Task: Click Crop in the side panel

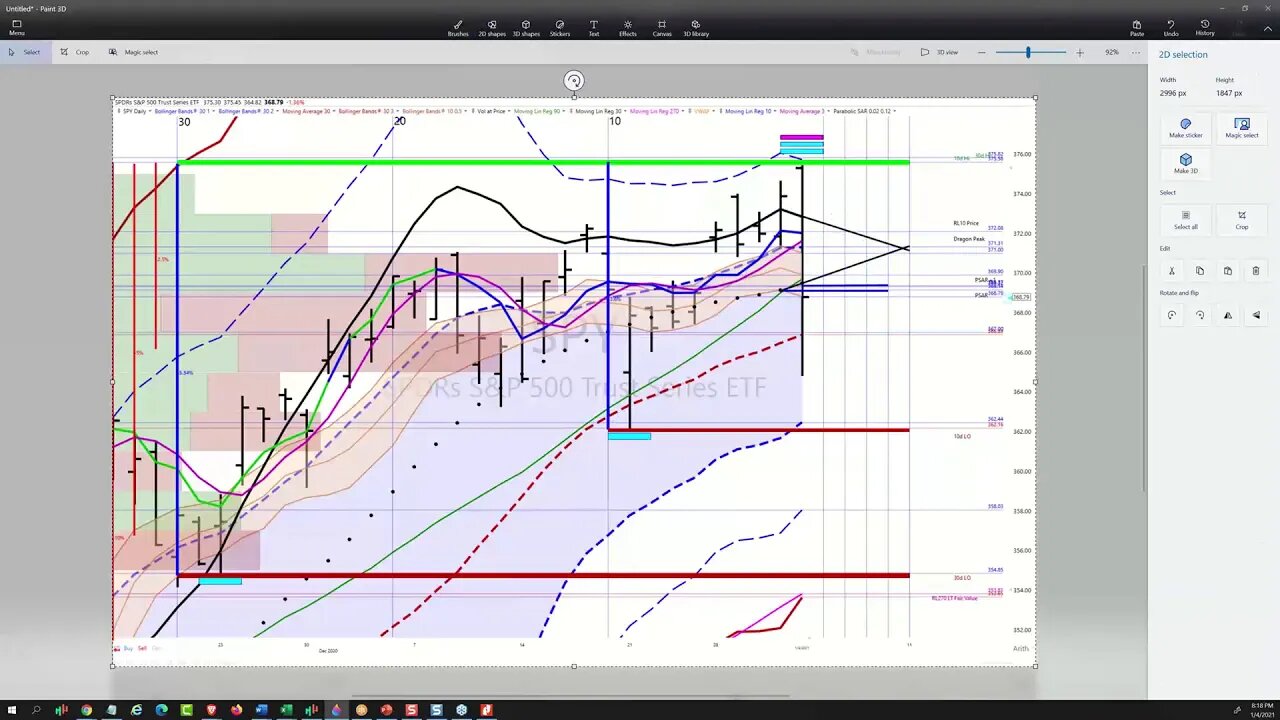Action: (x=1242, y=219)
